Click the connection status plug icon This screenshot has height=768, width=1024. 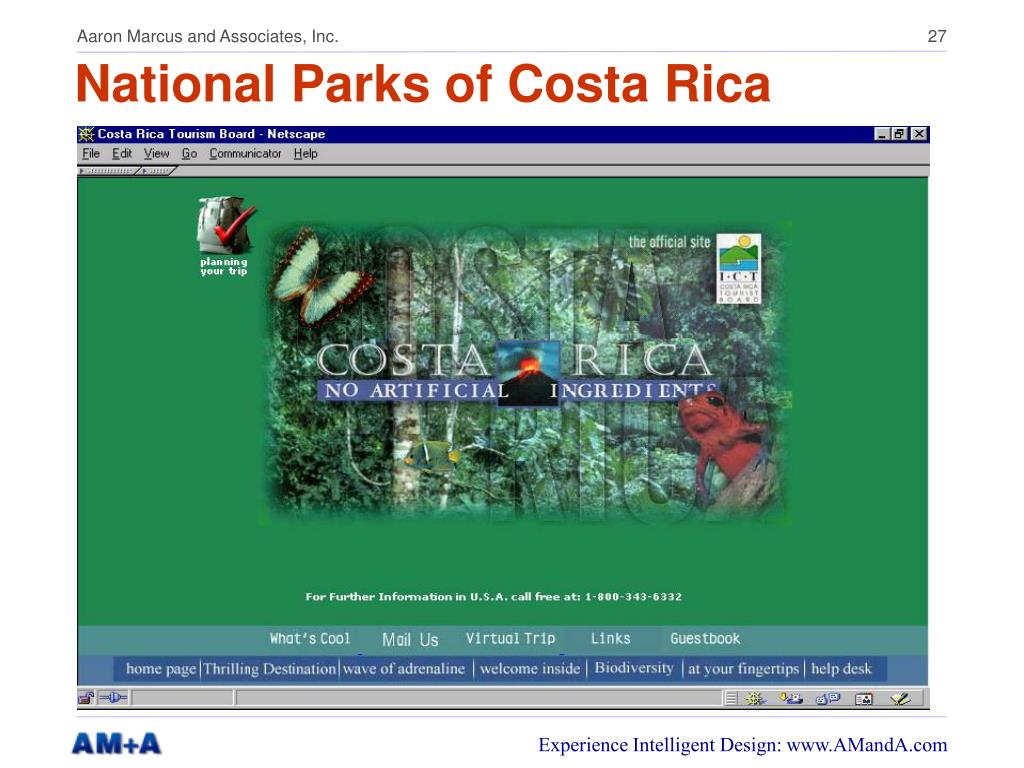tap(113, 698)
